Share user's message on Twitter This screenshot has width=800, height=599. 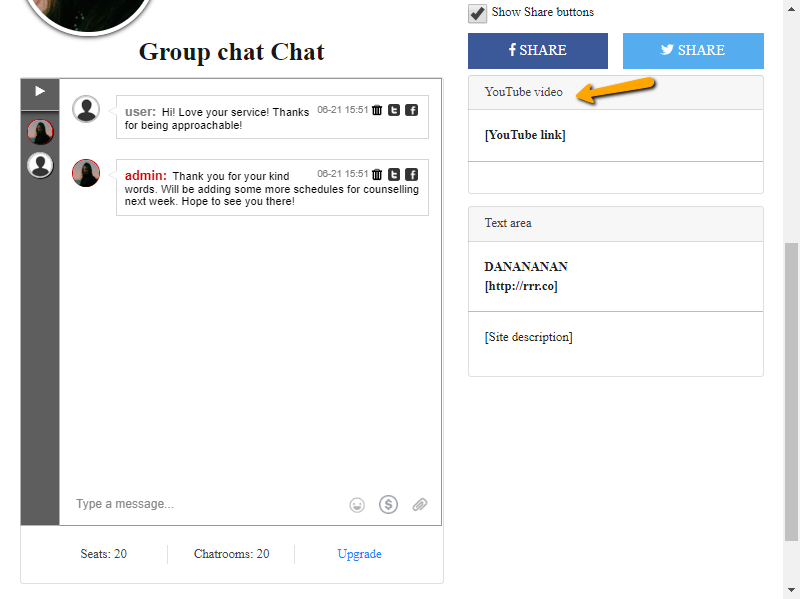394,110
